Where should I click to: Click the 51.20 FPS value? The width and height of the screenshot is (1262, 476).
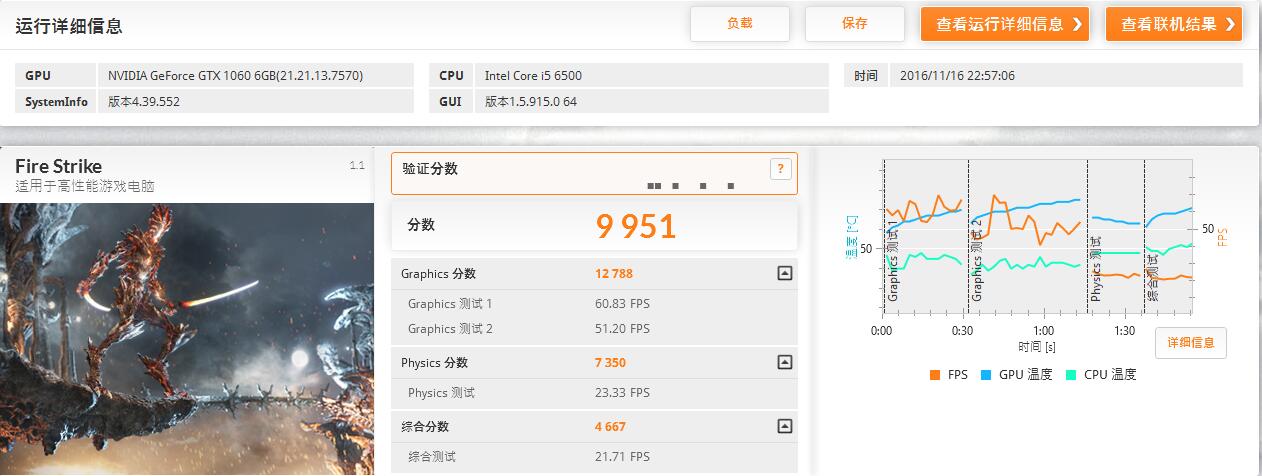[x=622, y=328]
